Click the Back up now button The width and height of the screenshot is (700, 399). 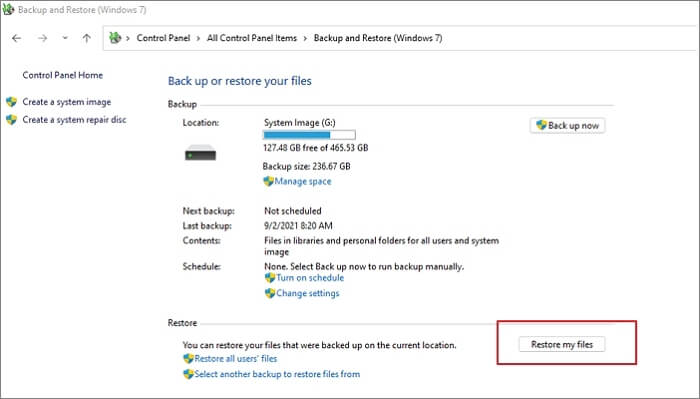pos(567,125)
